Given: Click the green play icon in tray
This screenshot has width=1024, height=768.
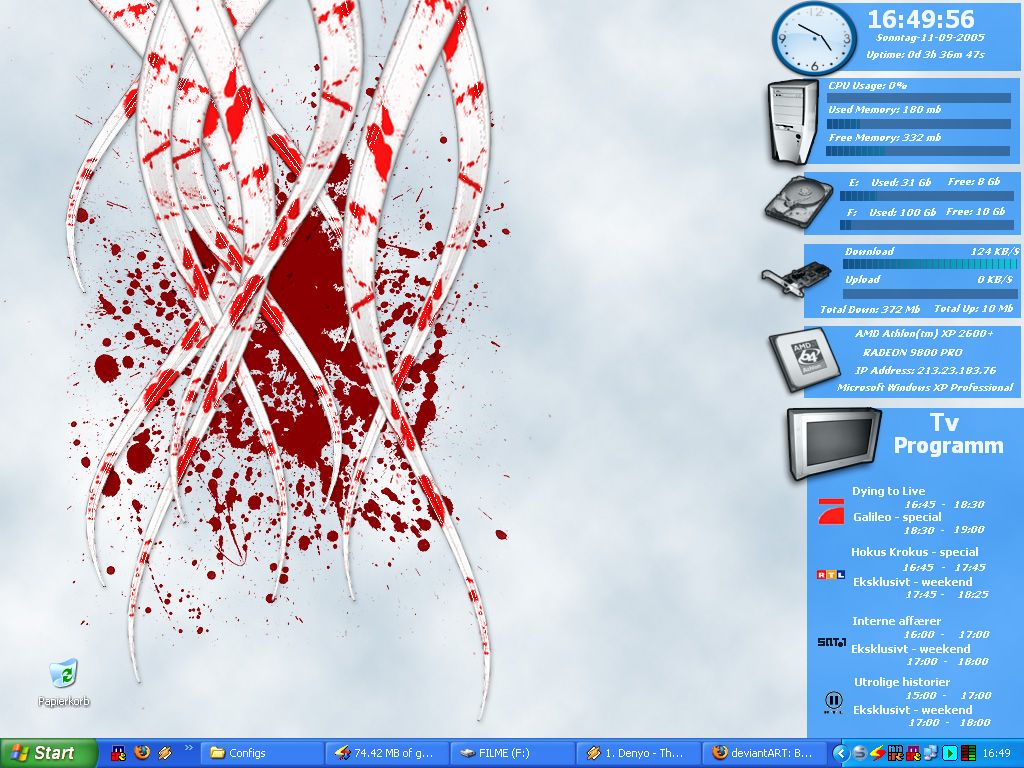Looking at the screenshot, I should point(950,753).
